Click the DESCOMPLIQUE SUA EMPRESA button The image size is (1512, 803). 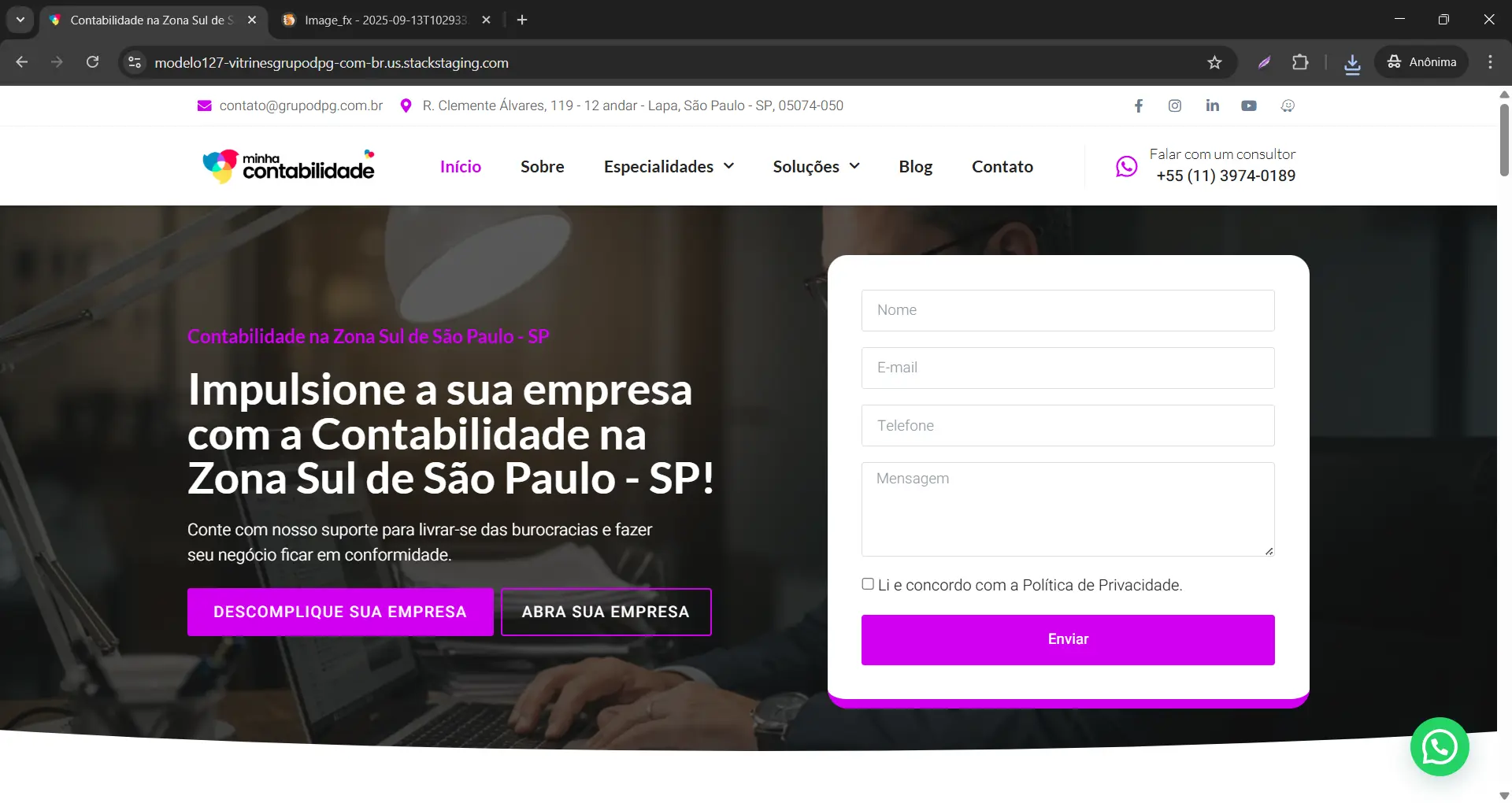click(340, 612)
